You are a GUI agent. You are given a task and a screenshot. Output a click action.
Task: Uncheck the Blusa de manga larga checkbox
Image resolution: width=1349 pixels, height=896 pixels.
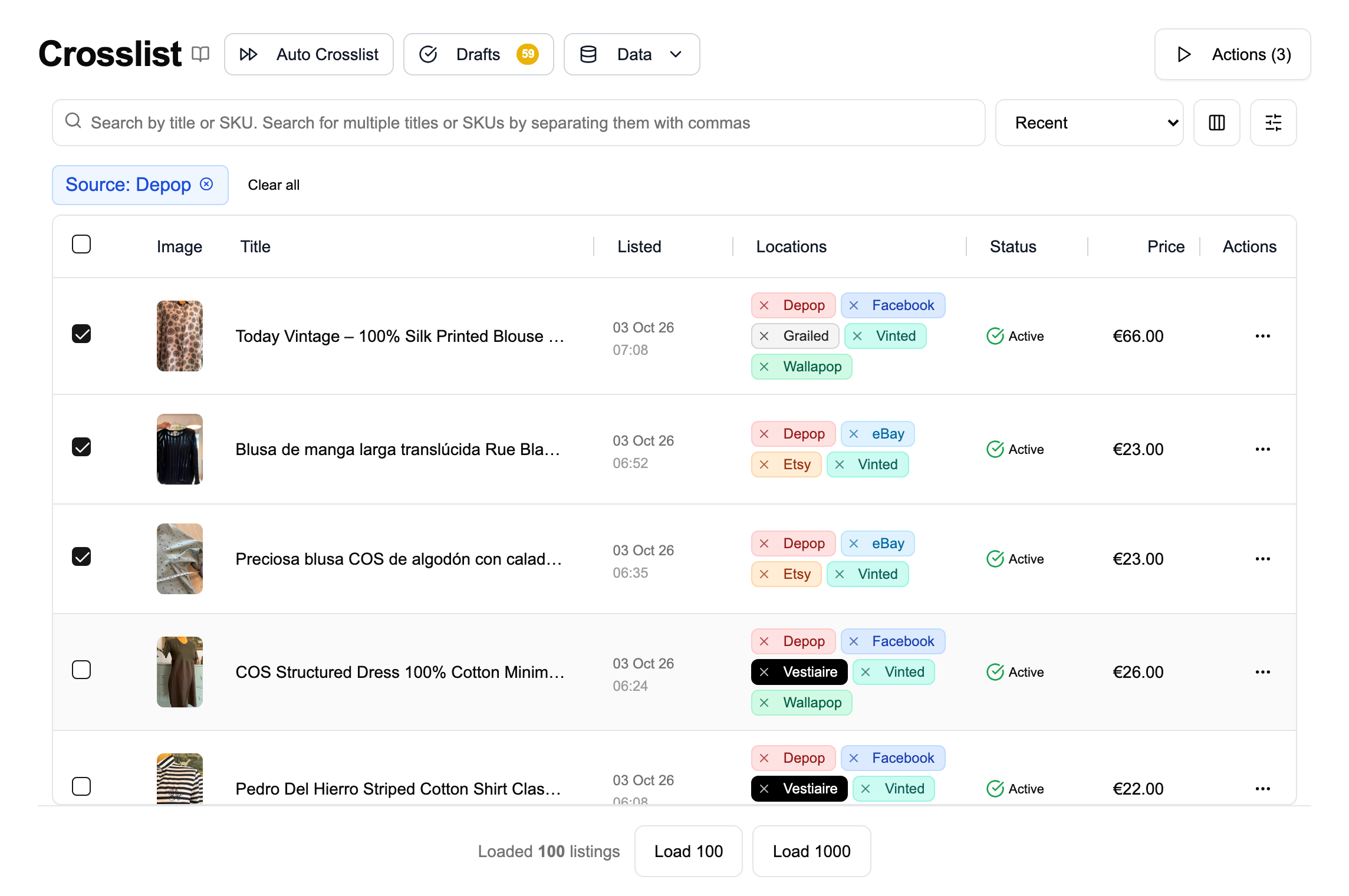pyautogui.click(x=81, y=447)
